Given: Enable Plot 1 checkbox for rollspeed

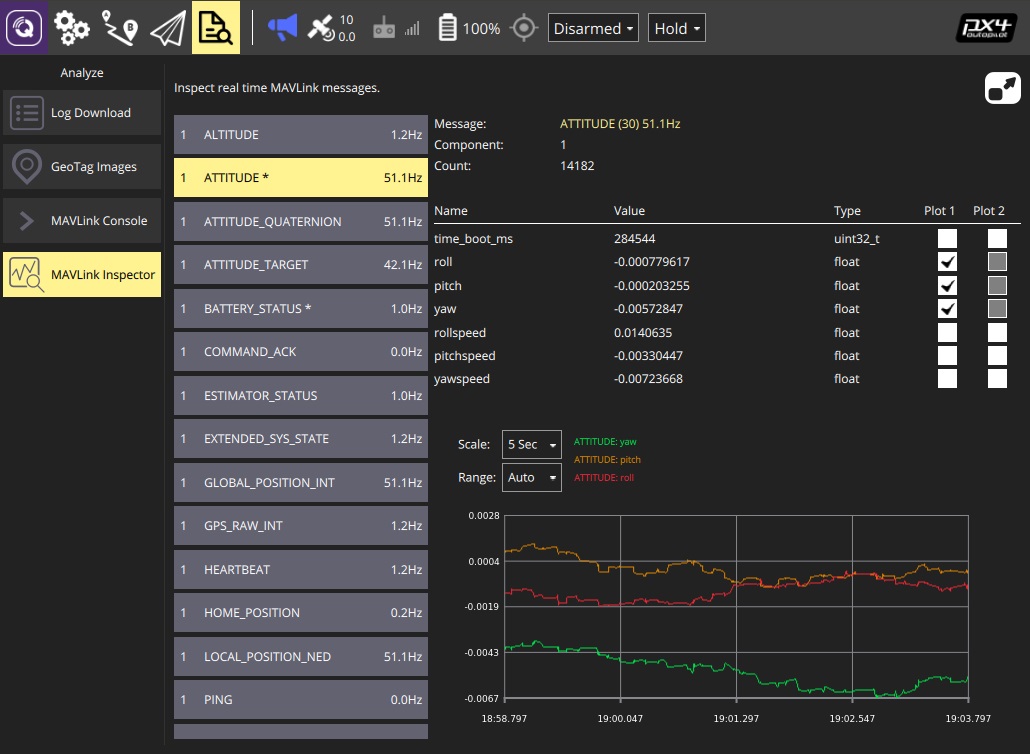Looking at the screenshot, I should point(947,332).
